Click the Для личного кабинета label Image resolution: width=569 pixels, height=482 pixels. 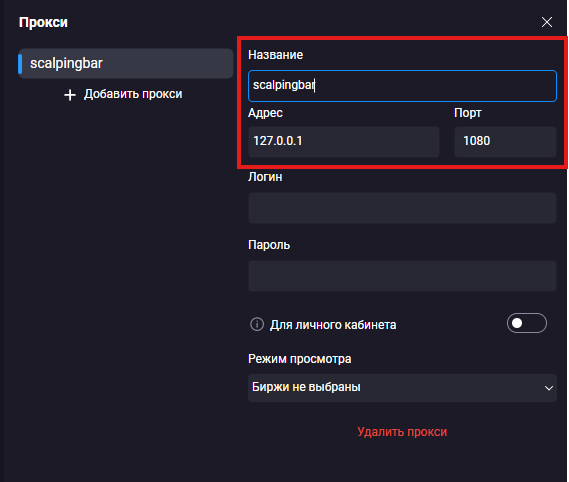[x=333, y=324]
